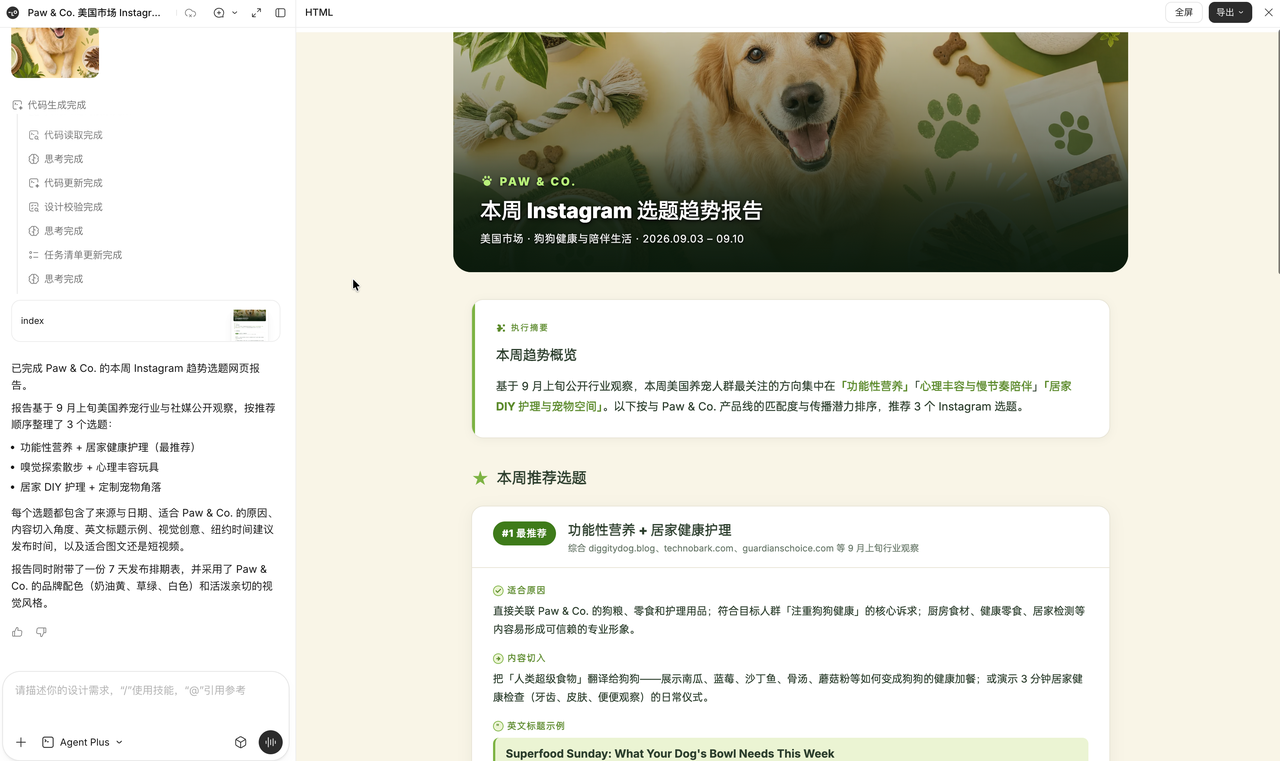The height and width of the screenshot is (761, 1280).
Task: Open the 代码读取完成 step
Action: click(66, 135)
